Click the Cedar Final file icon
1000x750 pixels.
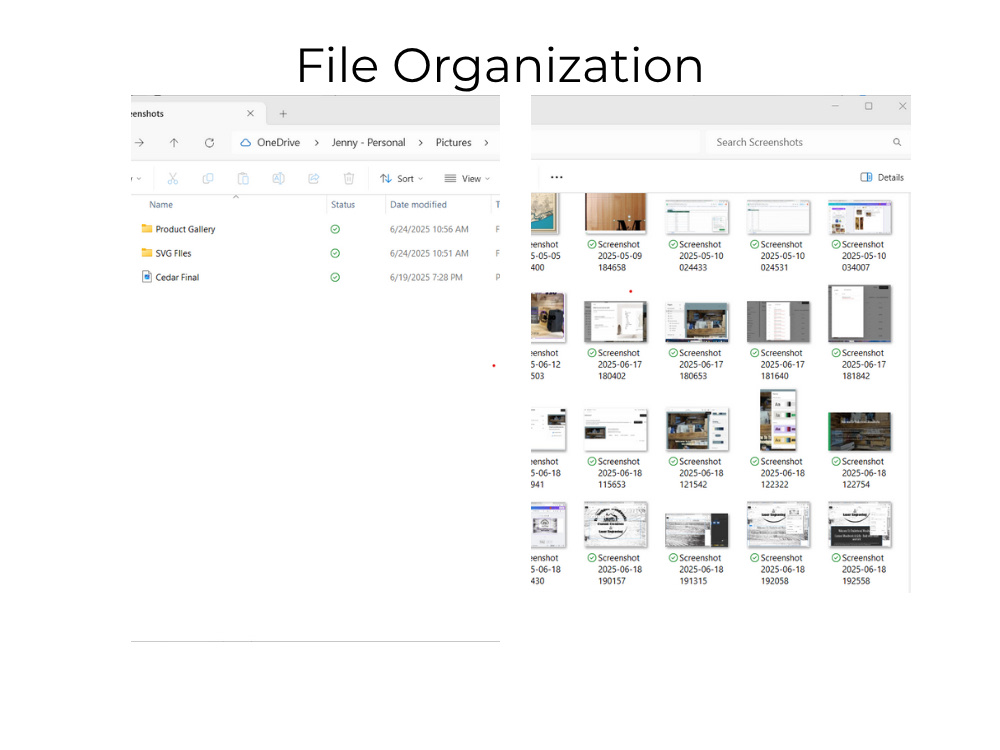[147, 277]
